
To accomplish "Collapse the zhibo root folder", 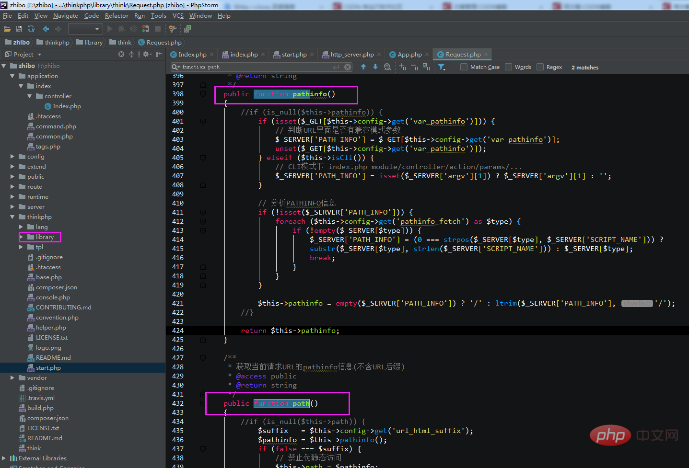I will (x=4, y=66).
